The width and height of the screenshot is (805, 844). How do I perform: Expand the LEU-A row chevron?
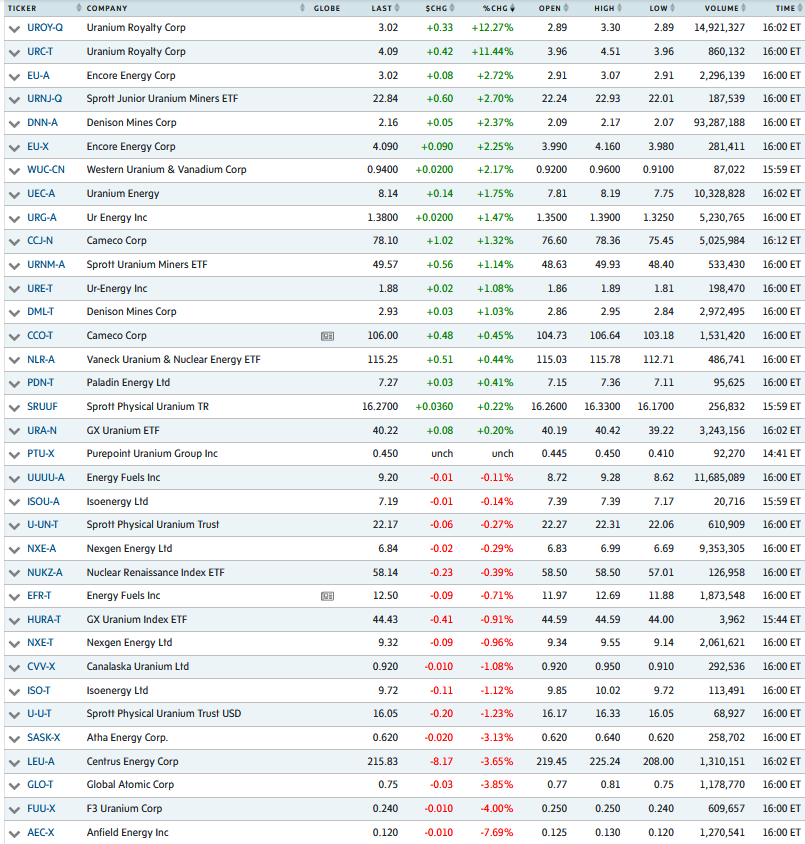tap(15, 763)
